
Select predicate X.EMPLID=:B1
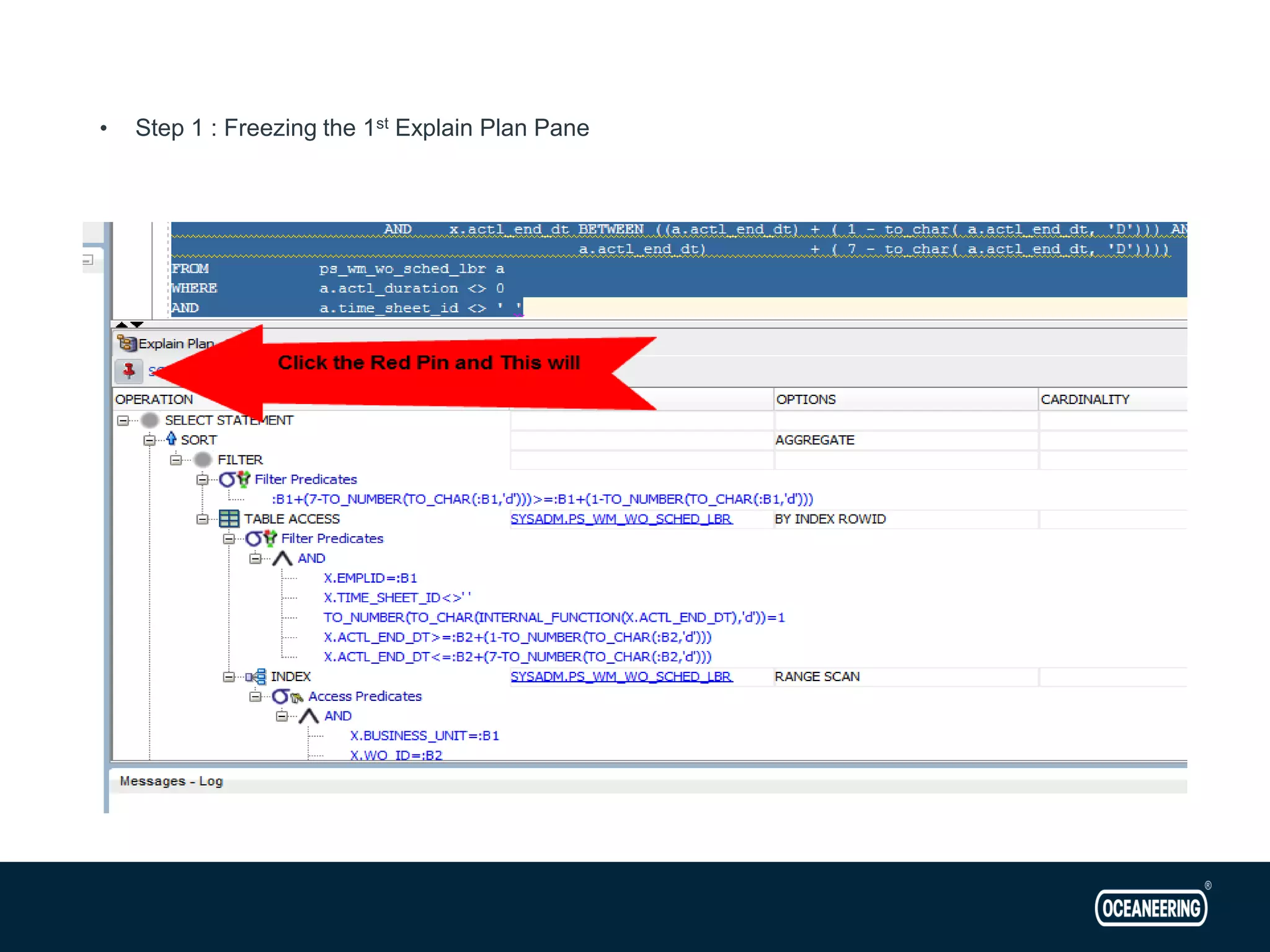tap(370, 578)
